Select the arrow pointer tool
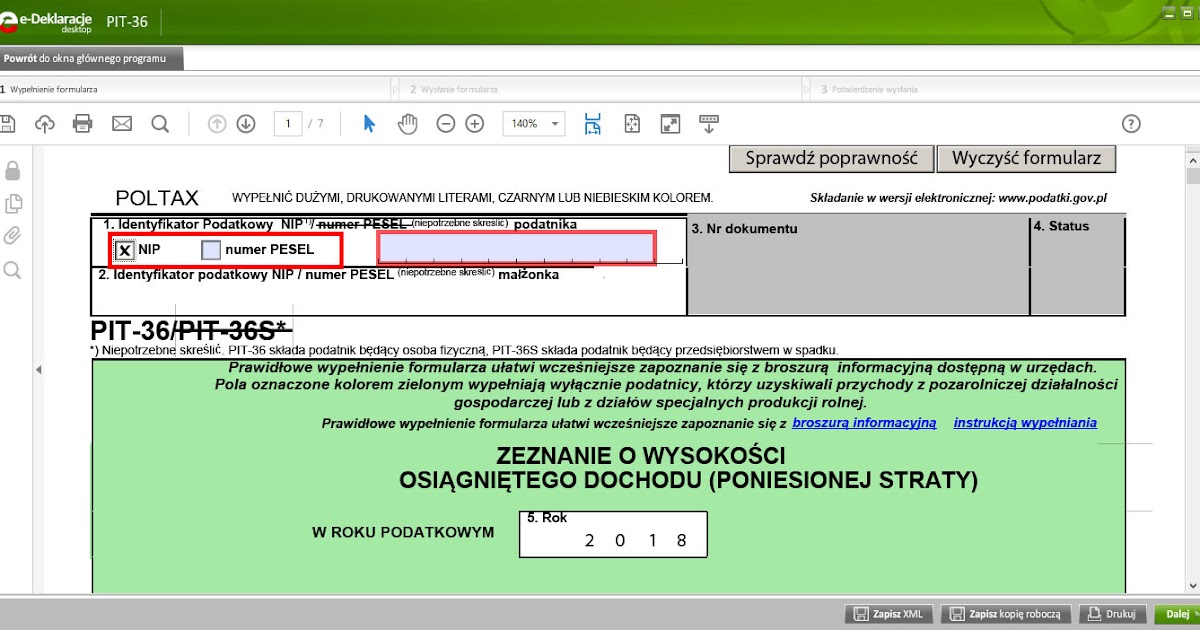The height and width of the screenshot is (630, 1200). click(368, 123)
